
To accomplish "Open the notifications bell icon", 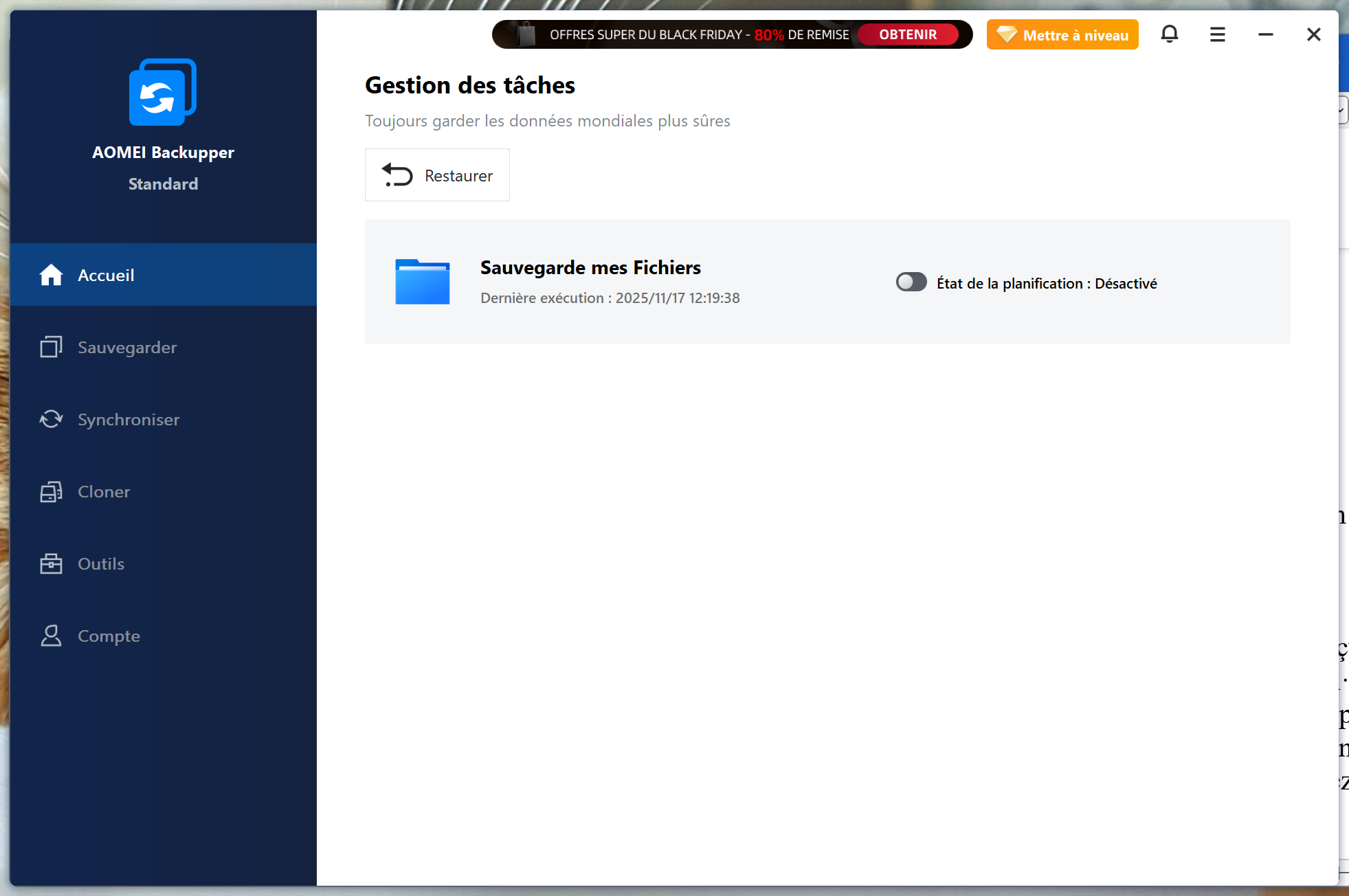I will [1169, 34].
